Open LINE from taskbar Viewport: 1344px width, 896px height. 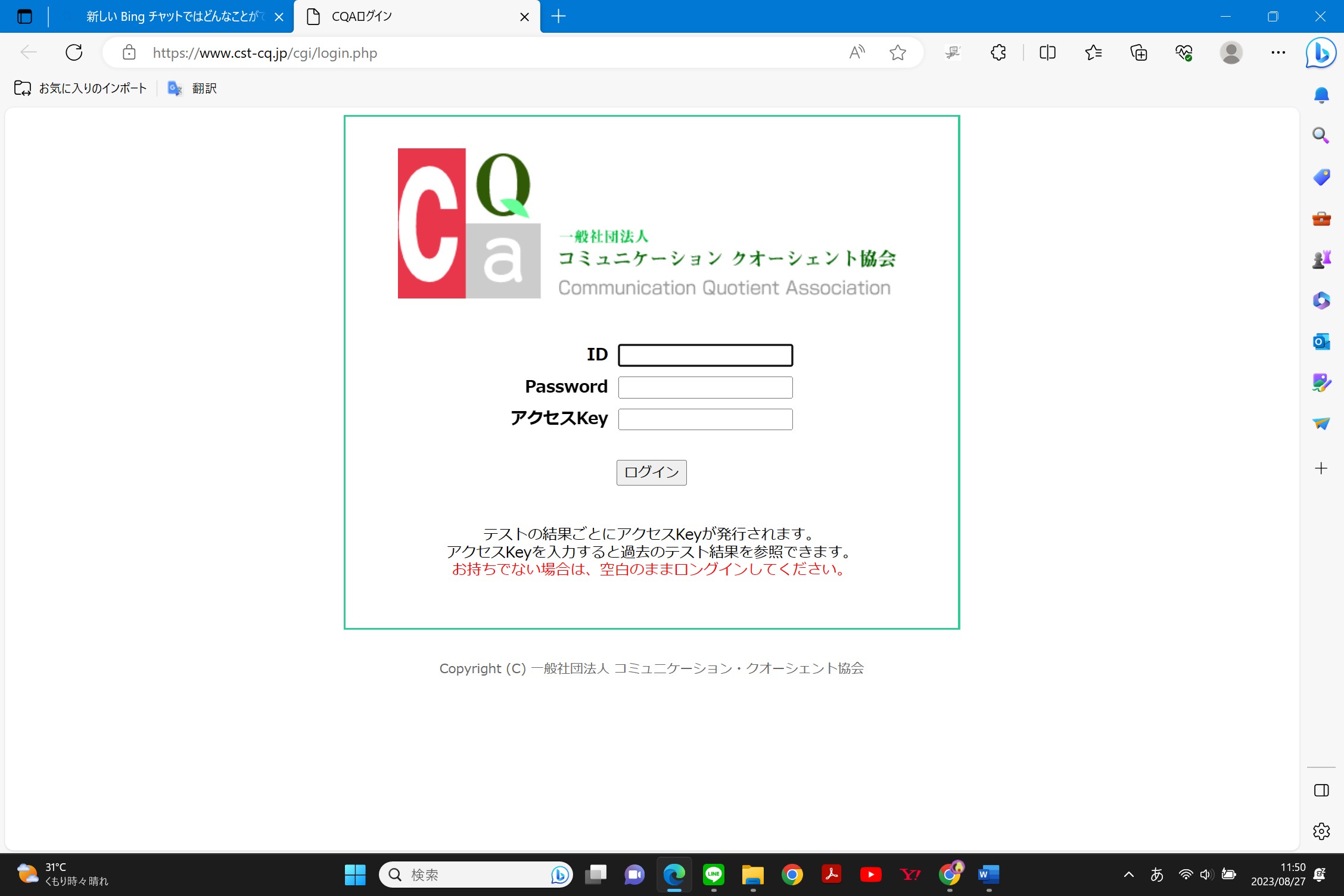point(713,875)
